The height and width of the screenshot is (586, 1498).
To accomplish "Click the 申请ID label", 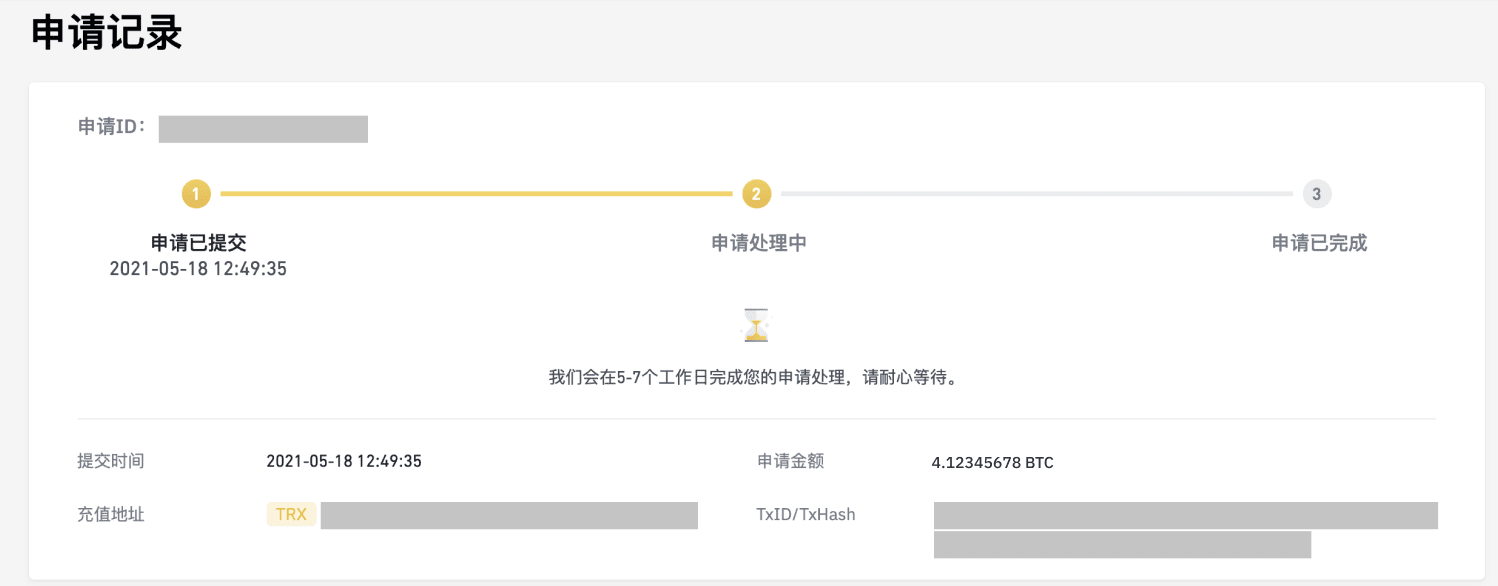I will pyautogui.click(x=113, y=127).
